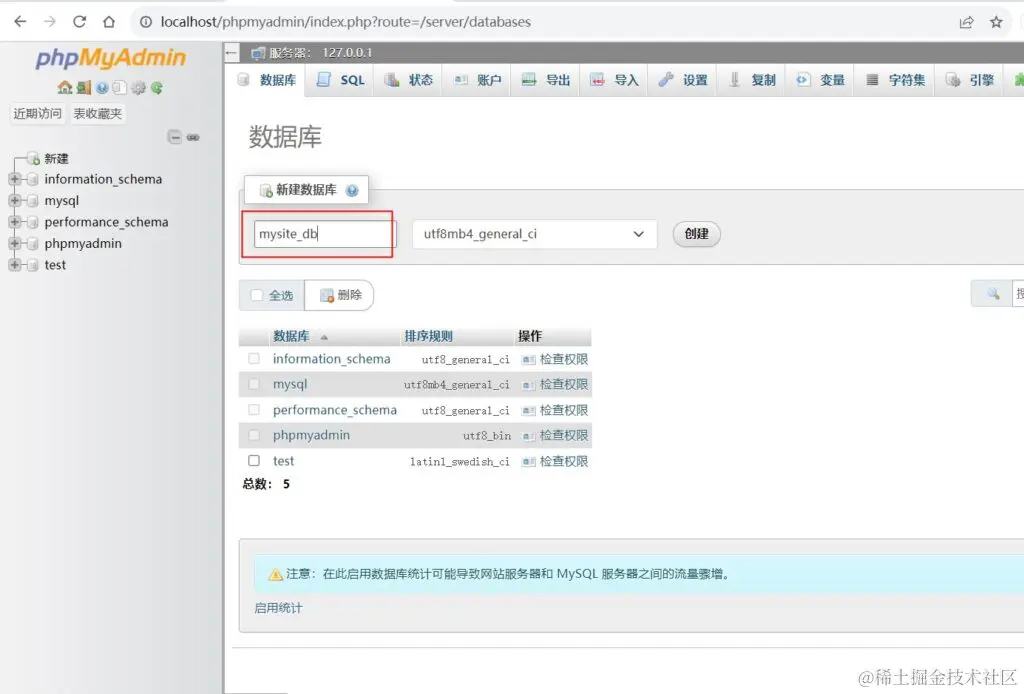Reload the navigation panel green icon
1024x694 pixels.
click(157, 87)
